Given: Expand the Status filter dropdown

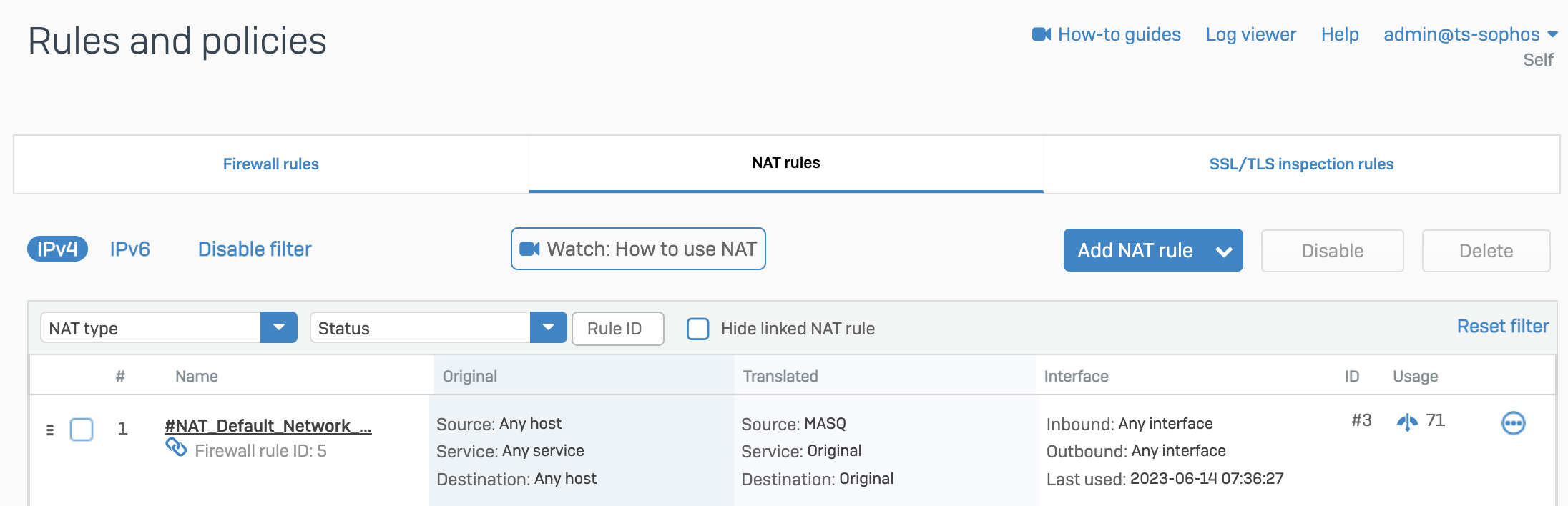Looking at the screenshot, I should (548, 328).
